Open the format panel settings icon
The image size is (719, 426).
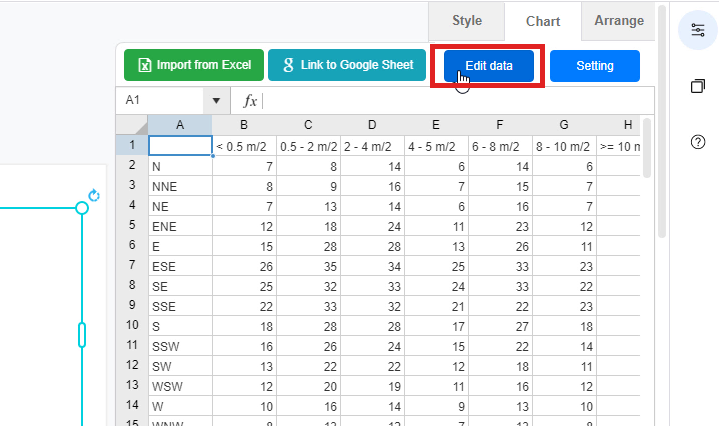[697, 29]
